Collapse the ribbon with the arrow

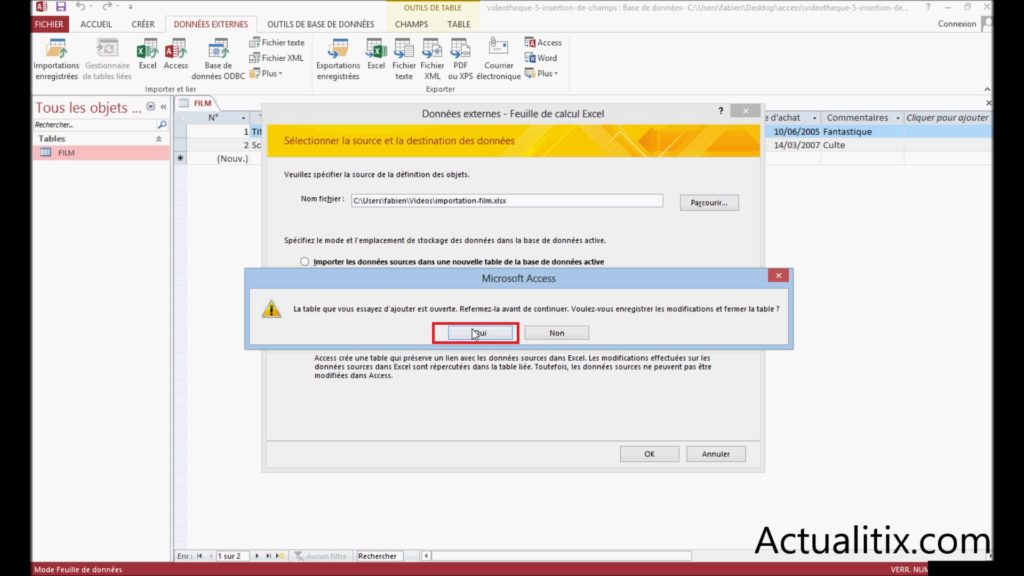(987, 89)
